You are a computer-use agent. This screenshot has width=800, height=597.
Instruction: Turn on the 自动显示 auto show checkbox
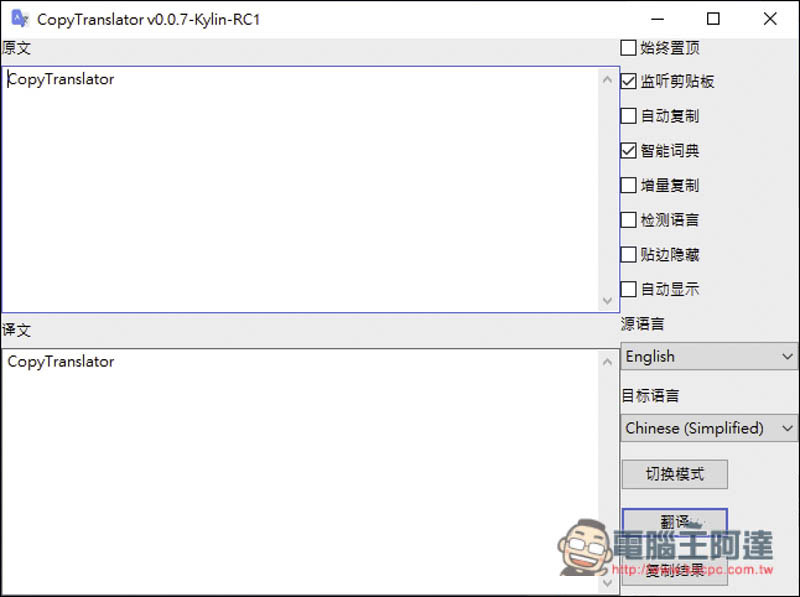coord(629,289)
